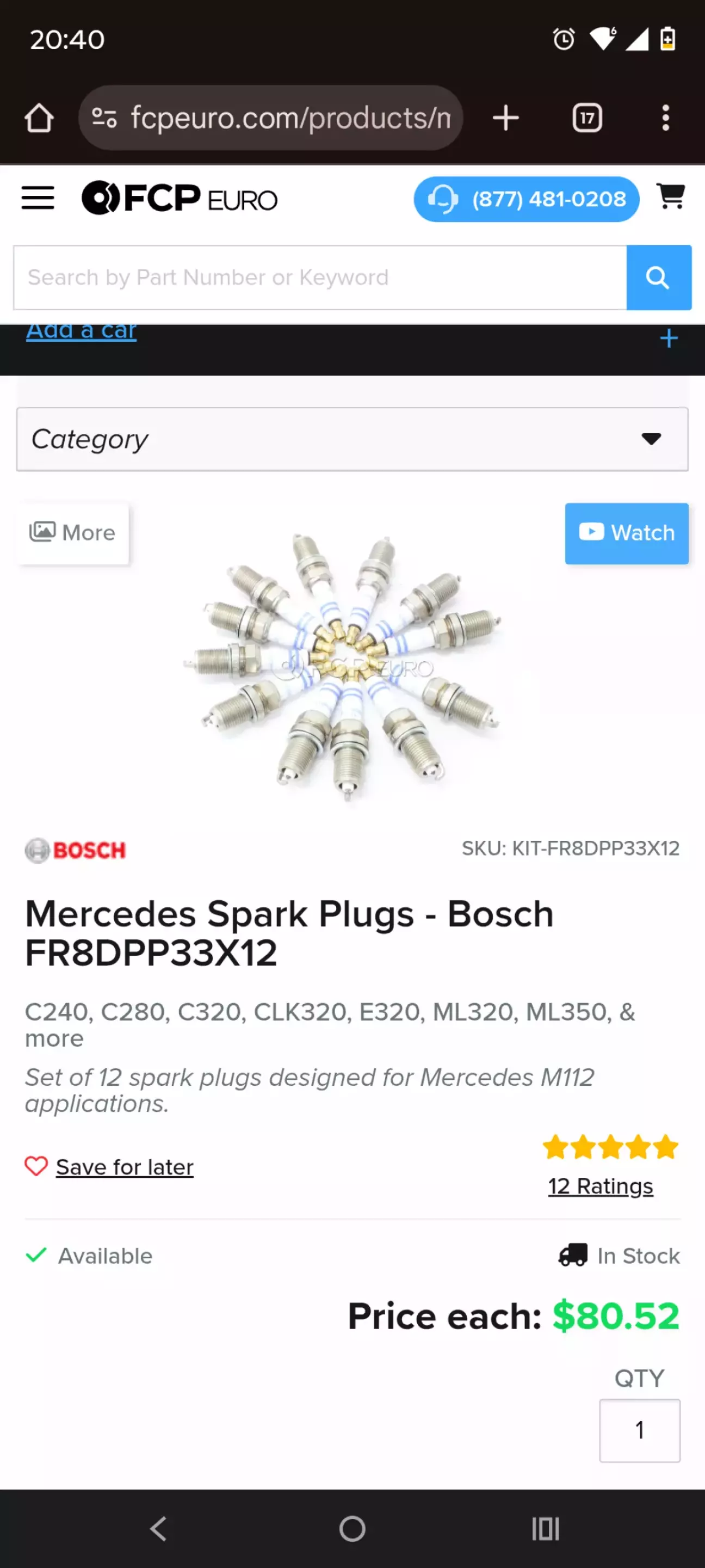Click the blue search magnifier button
Viewport: 705px width, 1568px height.
pos(658,278)
